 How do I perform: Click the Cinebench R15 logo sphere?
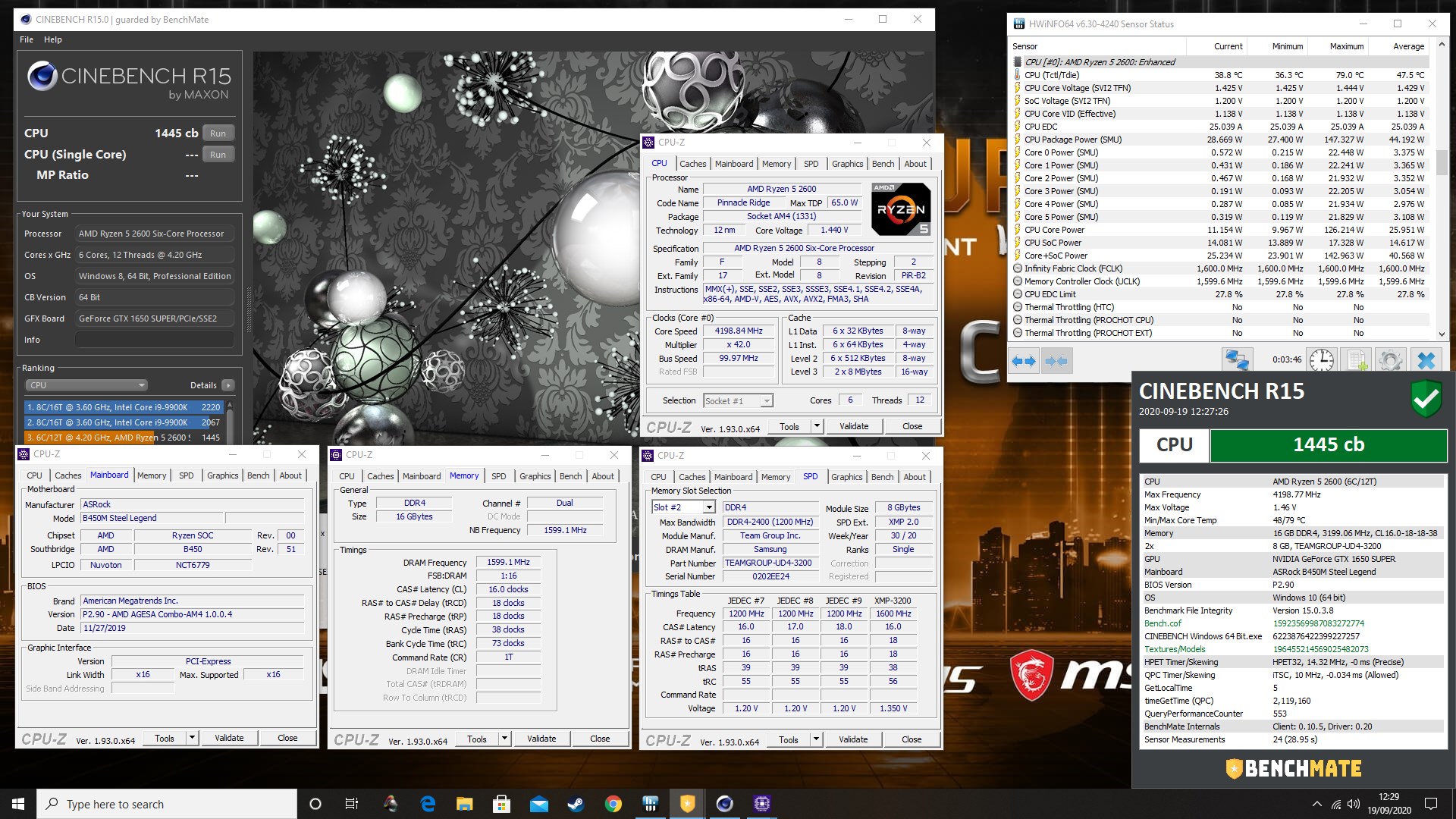(x=42, y=77)
